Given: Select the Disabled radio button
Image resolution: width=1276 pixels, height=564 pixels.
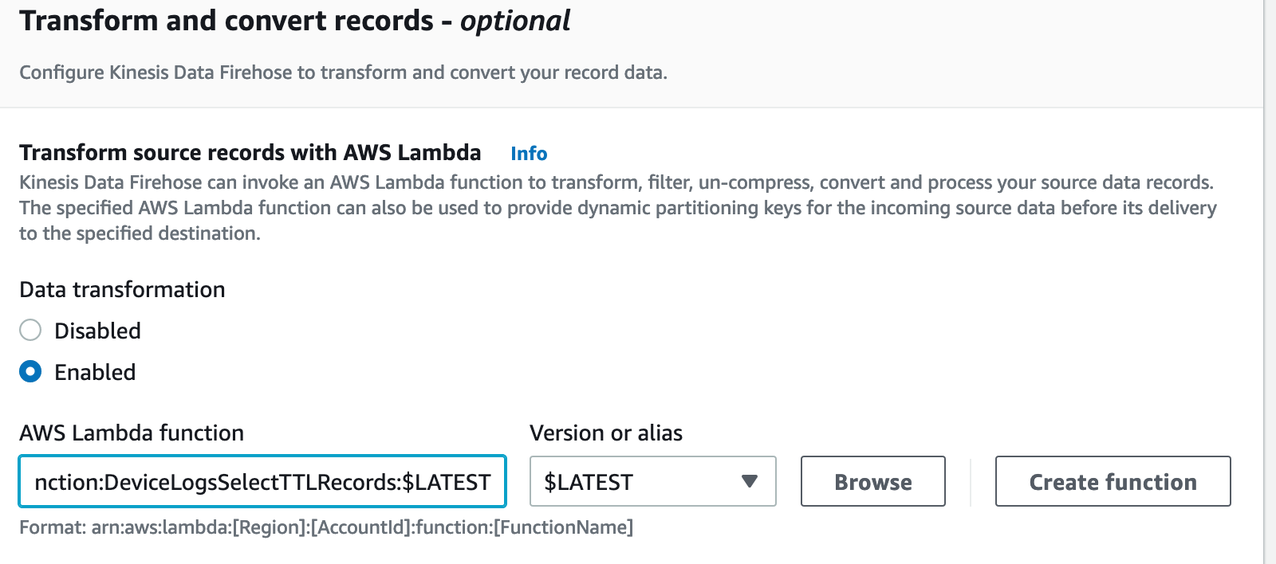Looking at the screenshot, I should point(31,331).
